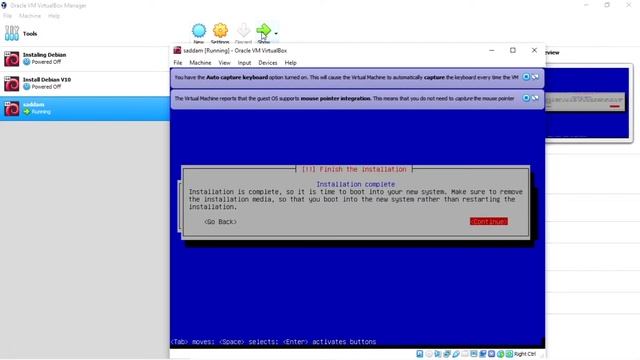Dismiss the Auto capture keyboard notification
This screenshot has width=640, height=360.
526,77
